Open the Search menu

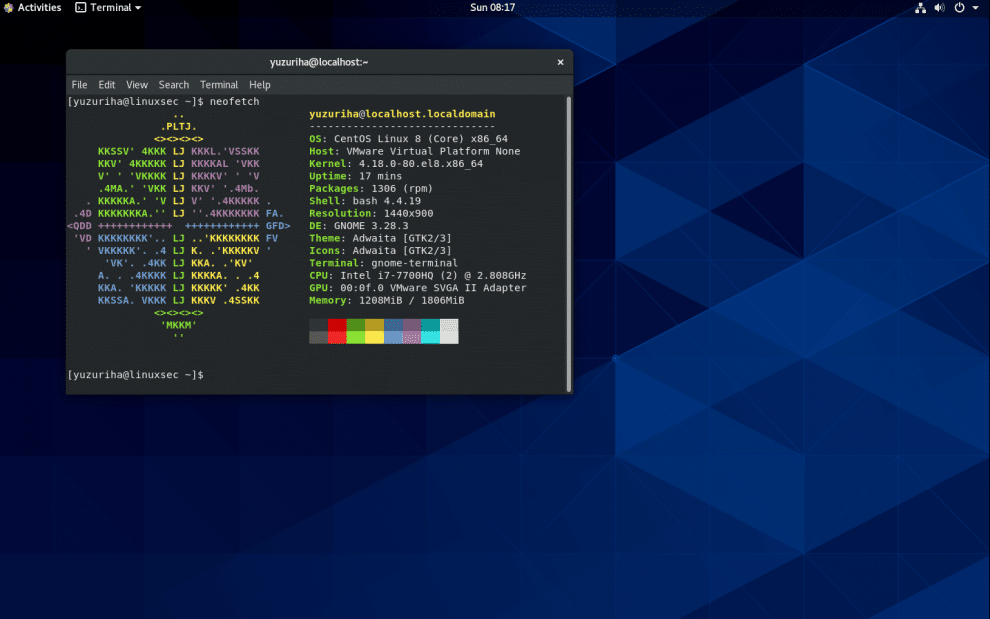173,85
